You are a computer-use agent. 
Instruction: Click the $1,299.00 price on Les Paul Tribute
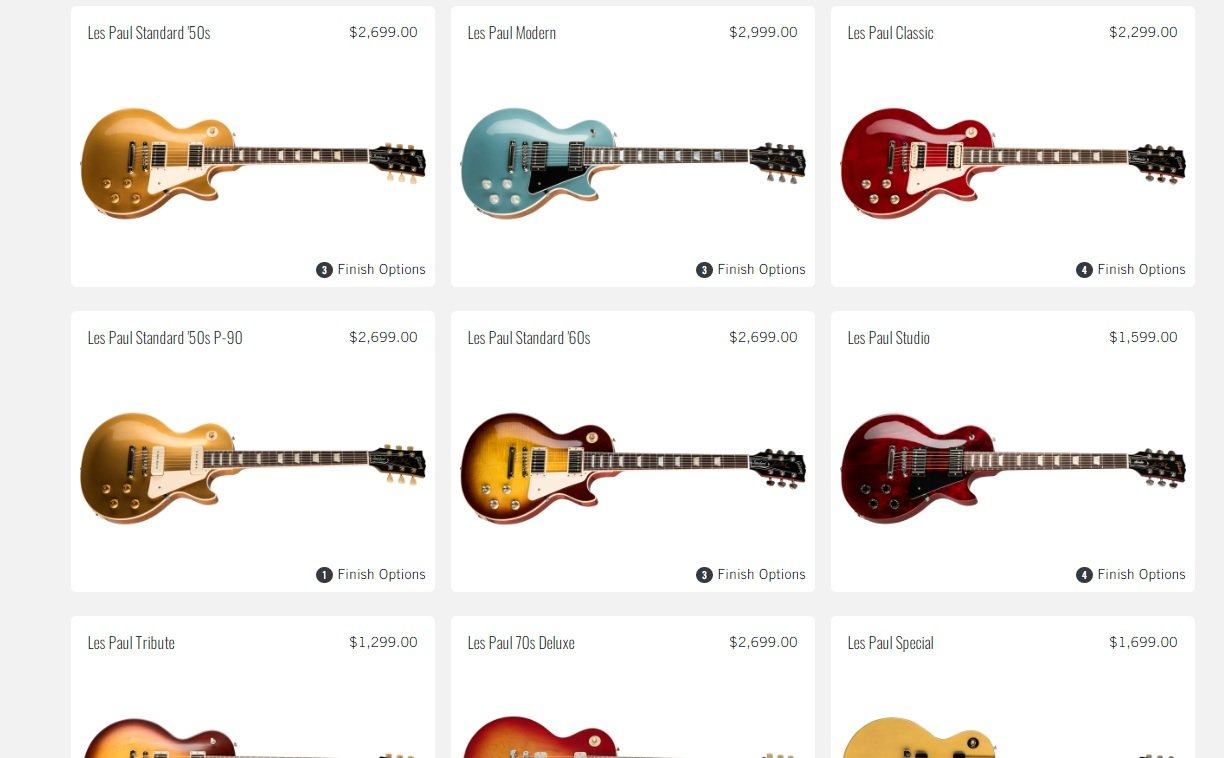[383, 642]
